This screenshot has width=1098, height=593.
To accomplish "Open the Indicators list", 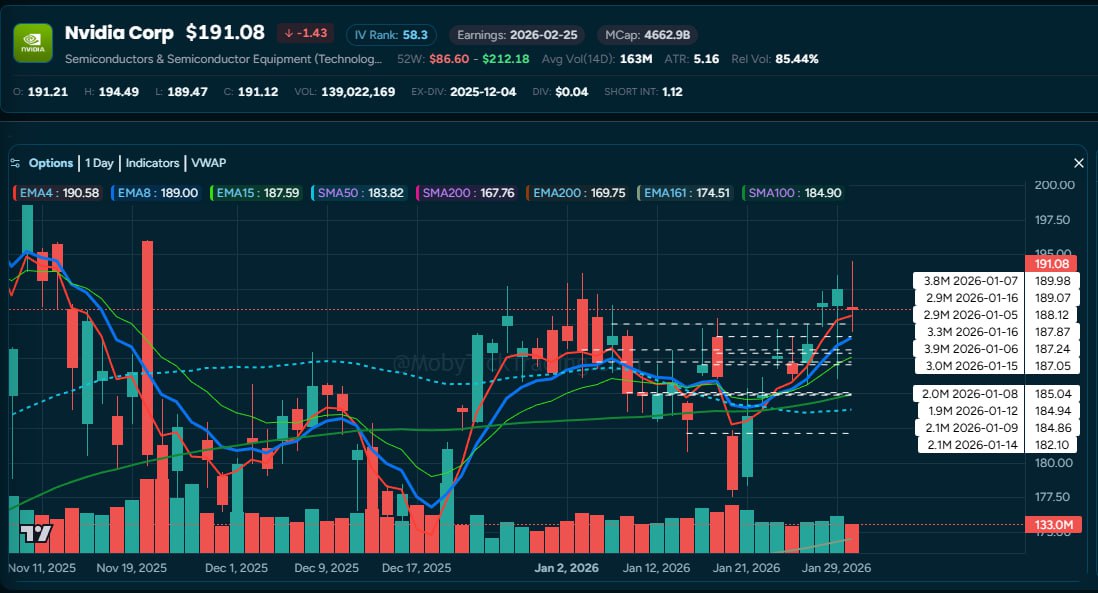I will [152, 162].
